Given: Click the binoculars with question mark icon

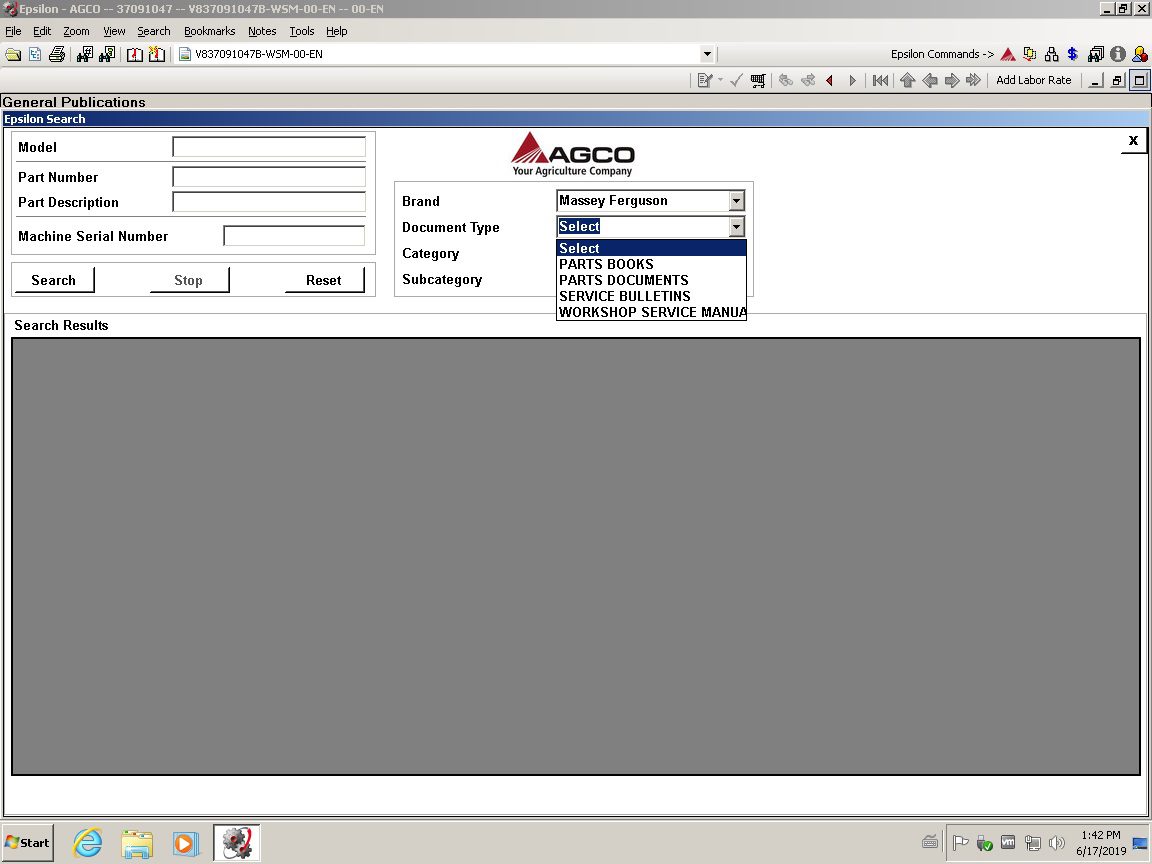Looking at the screenshot, I should point(107,54).
